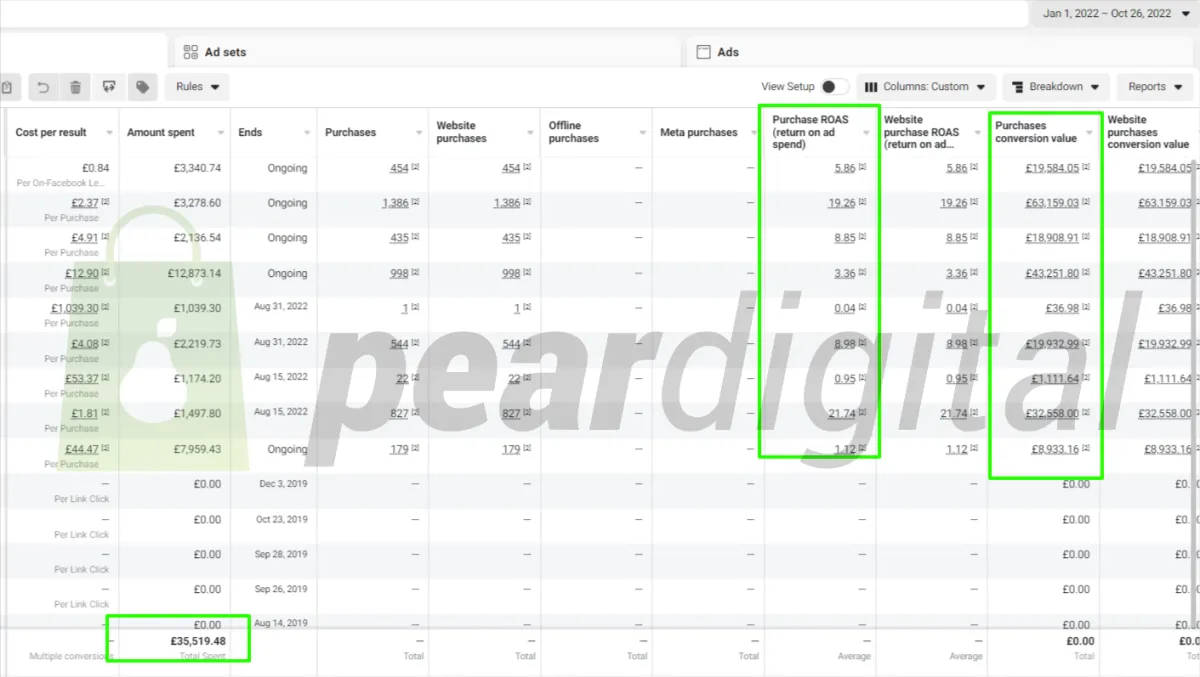Select the £12,873.14 amount spent cell
The image size is (1200, 677).
coord(194,273)
